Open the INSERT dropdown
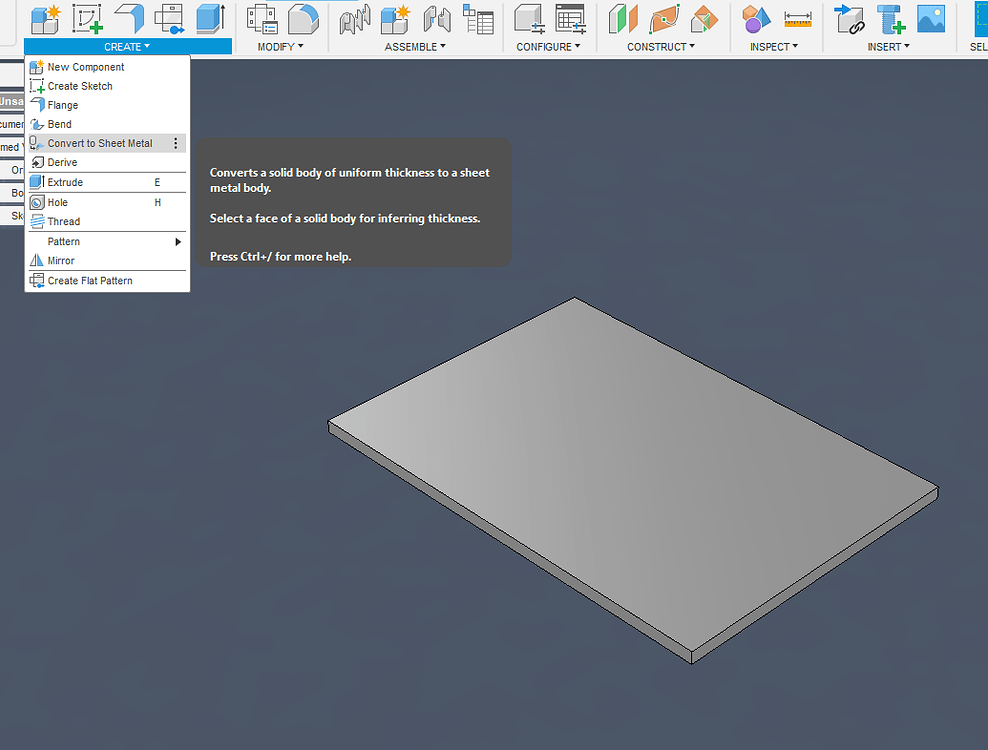 (888, 46)
